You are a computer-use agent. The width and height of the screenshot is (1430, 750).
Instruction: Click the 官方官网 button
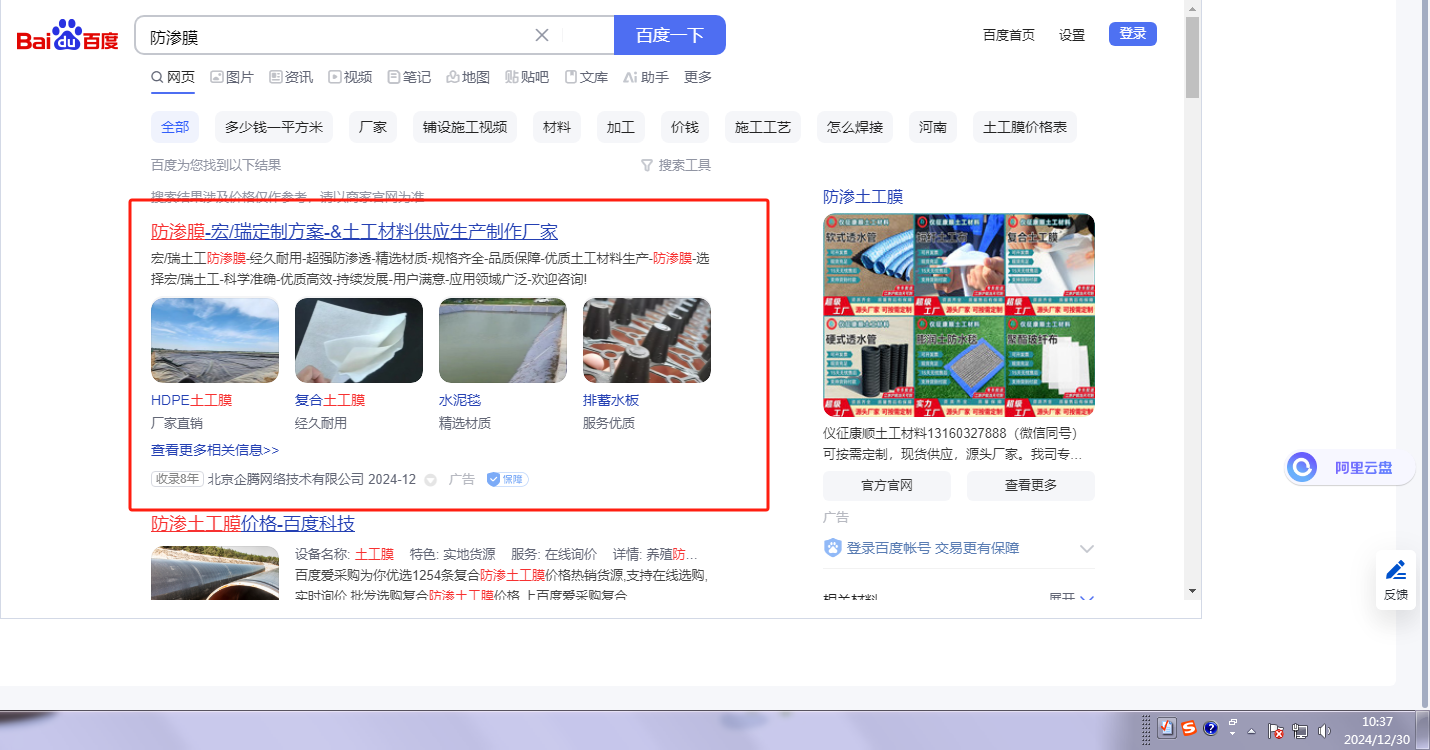(x=887, y=485)
